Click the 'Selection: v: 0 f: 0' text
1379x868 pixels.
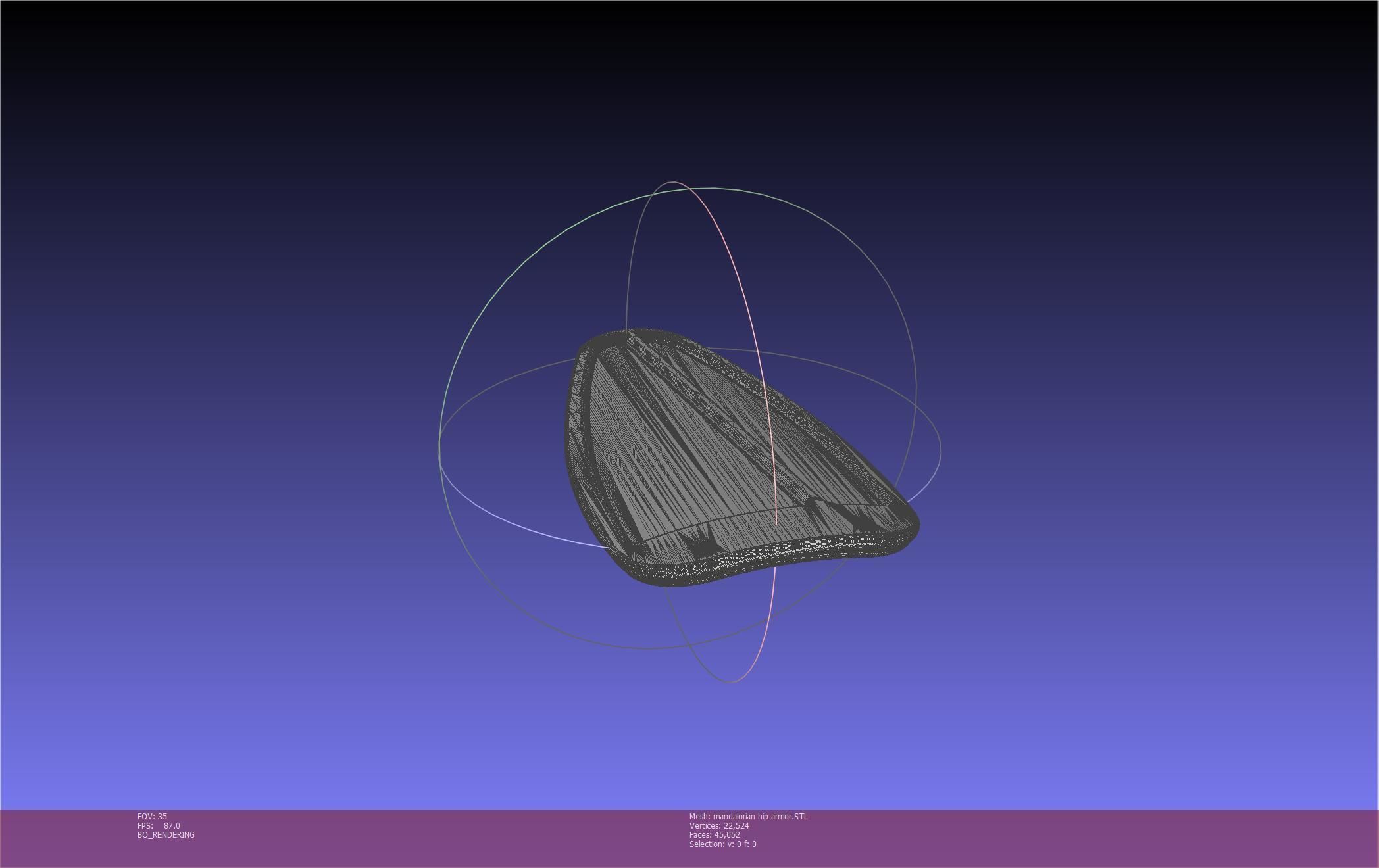(x=723, y=844)
